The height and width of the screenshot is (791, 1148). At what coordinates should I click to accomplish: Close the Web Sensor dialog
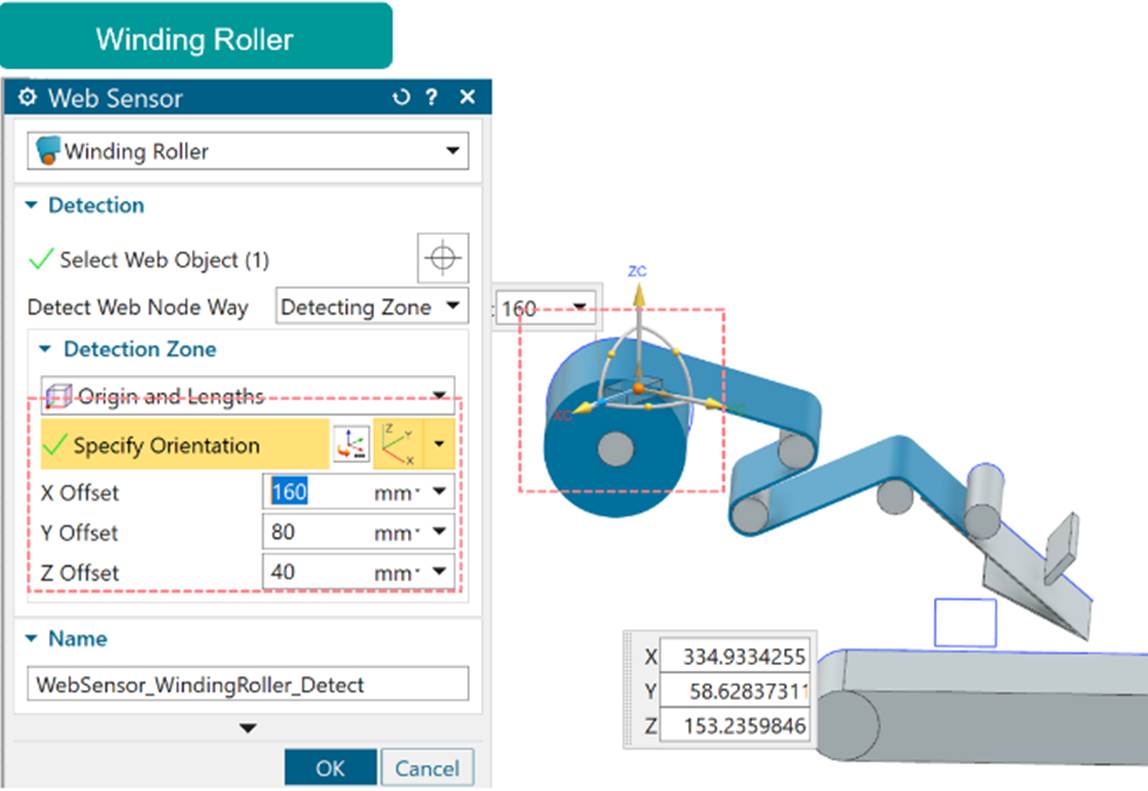(467, 98)
